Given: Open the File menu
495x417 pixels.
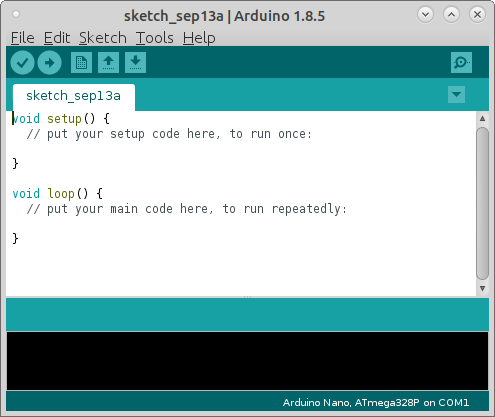Looking at the screenshot, I should point(23,38).
